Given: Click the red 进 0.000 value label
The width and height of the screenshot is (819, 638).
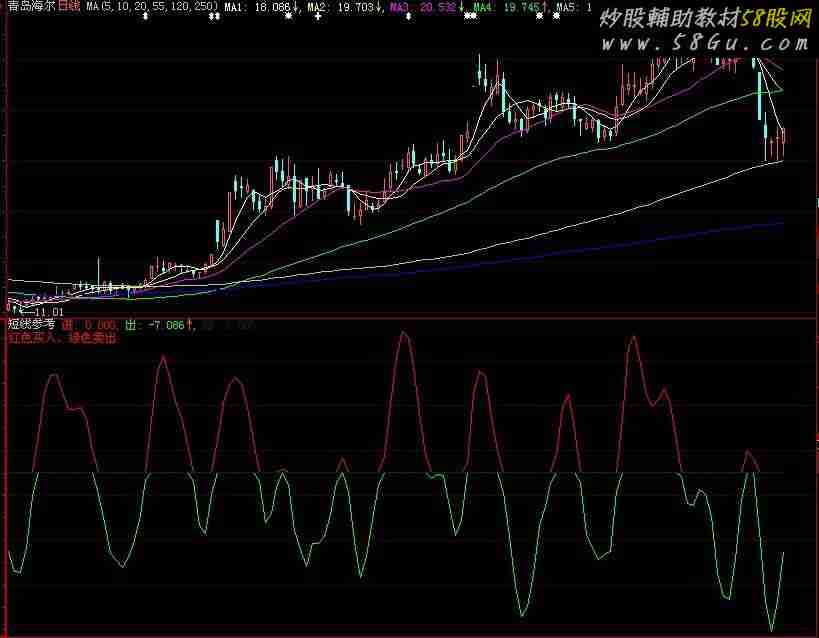Looking at the screenshot, I should 88,325.
